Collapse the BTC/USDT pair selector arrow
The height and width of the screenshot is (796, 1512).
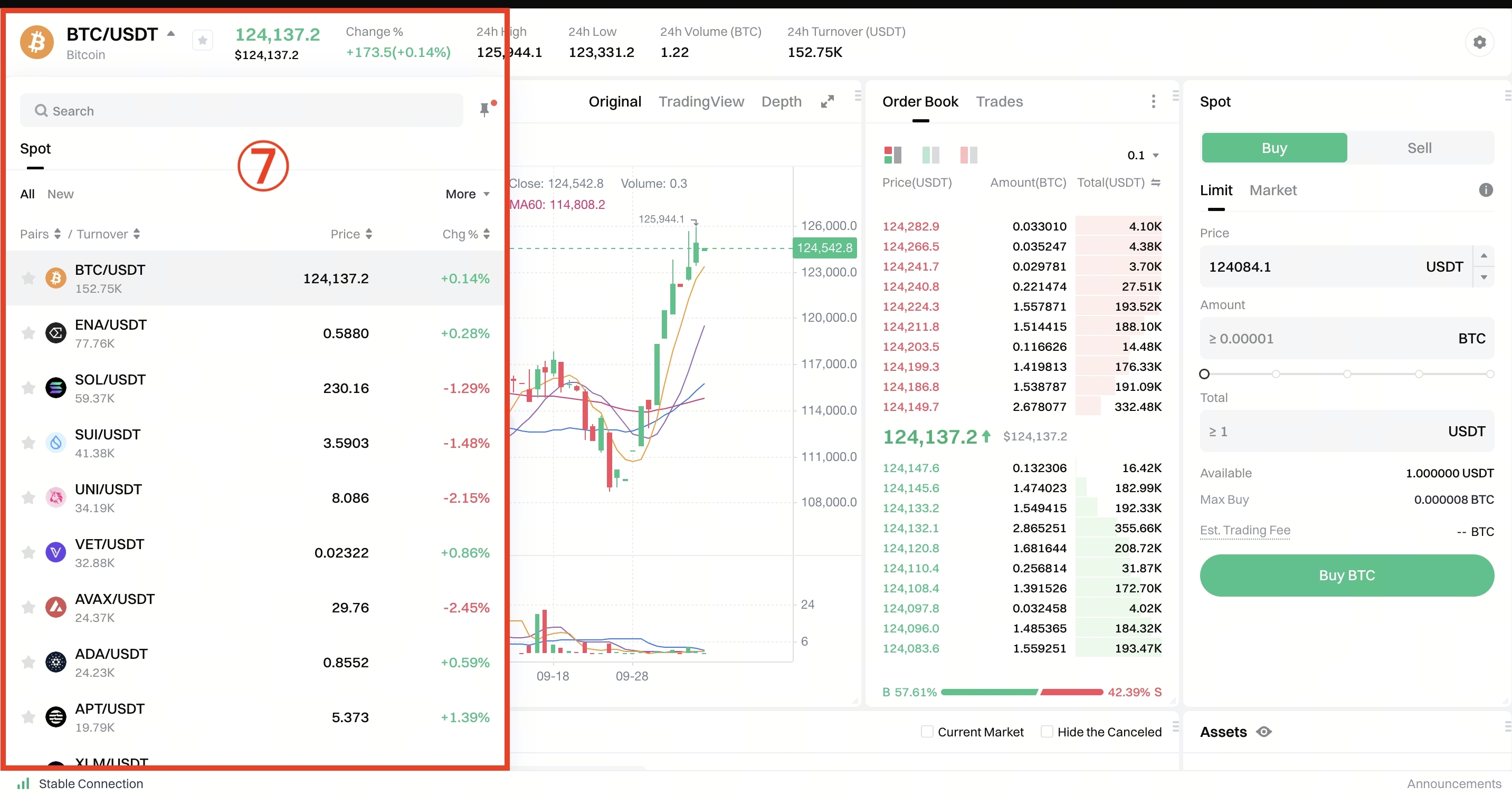click(x=171, y=34)
